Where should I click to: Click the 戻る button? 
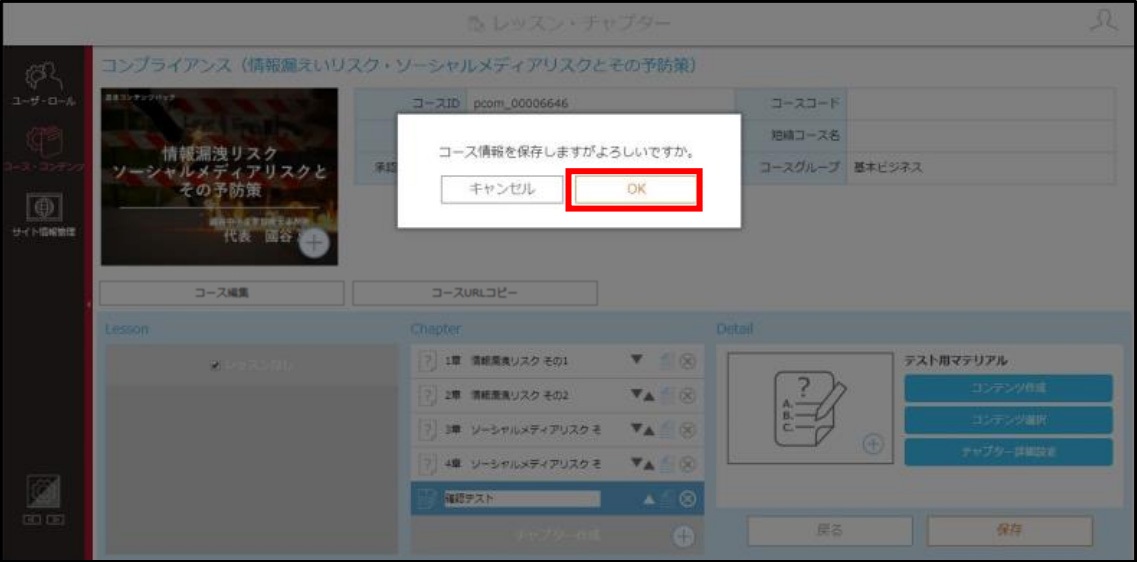point(830,530)
